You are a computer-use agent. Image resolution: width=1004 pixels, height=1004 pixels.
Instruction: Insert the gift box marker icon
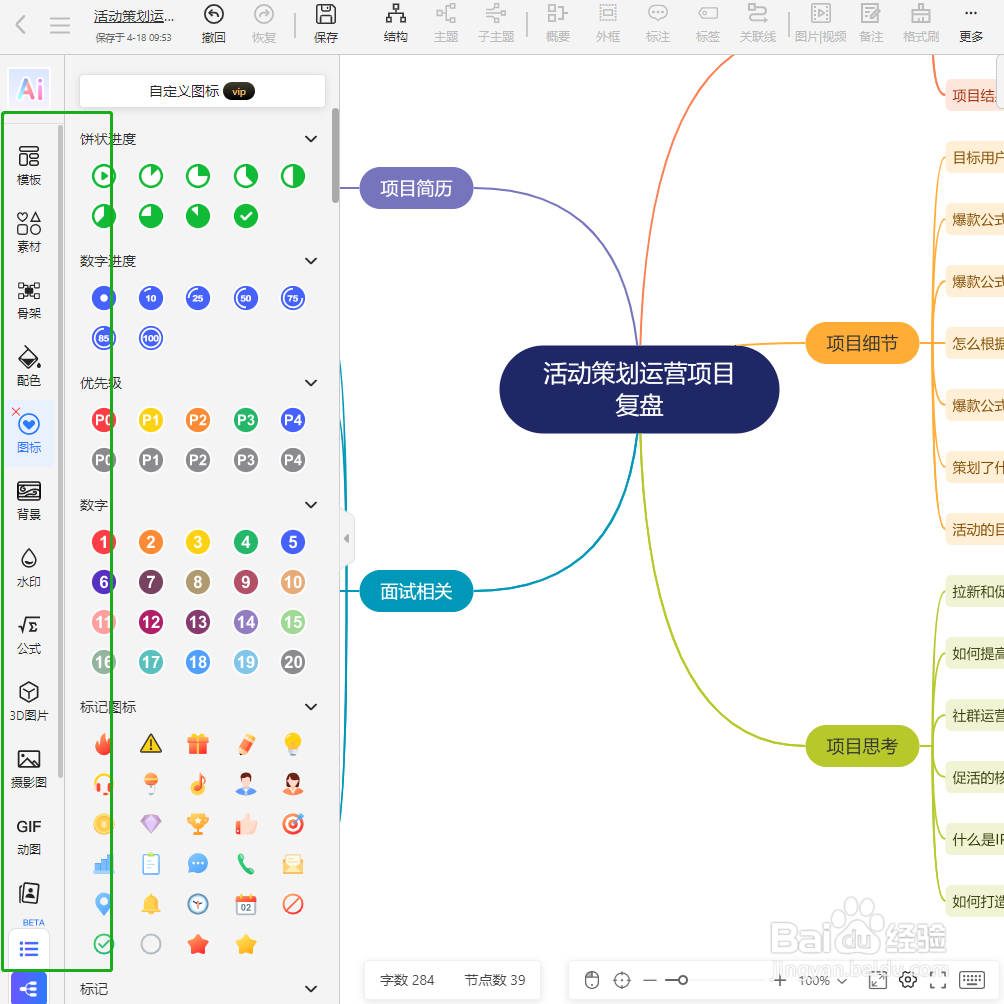pos(198,743)
